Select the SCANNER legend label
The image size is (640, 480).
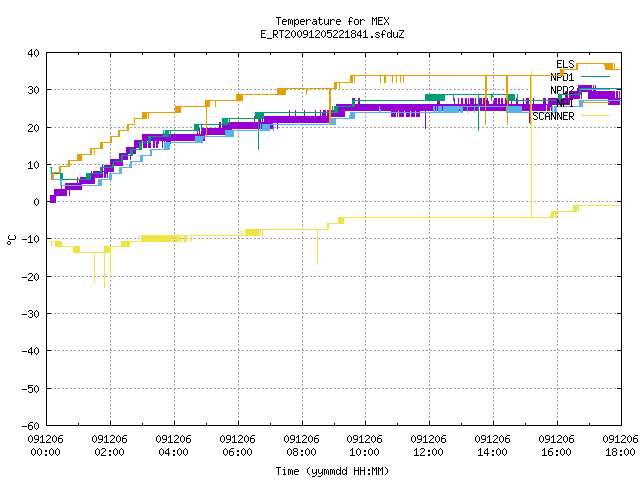(x=553, y=116)
